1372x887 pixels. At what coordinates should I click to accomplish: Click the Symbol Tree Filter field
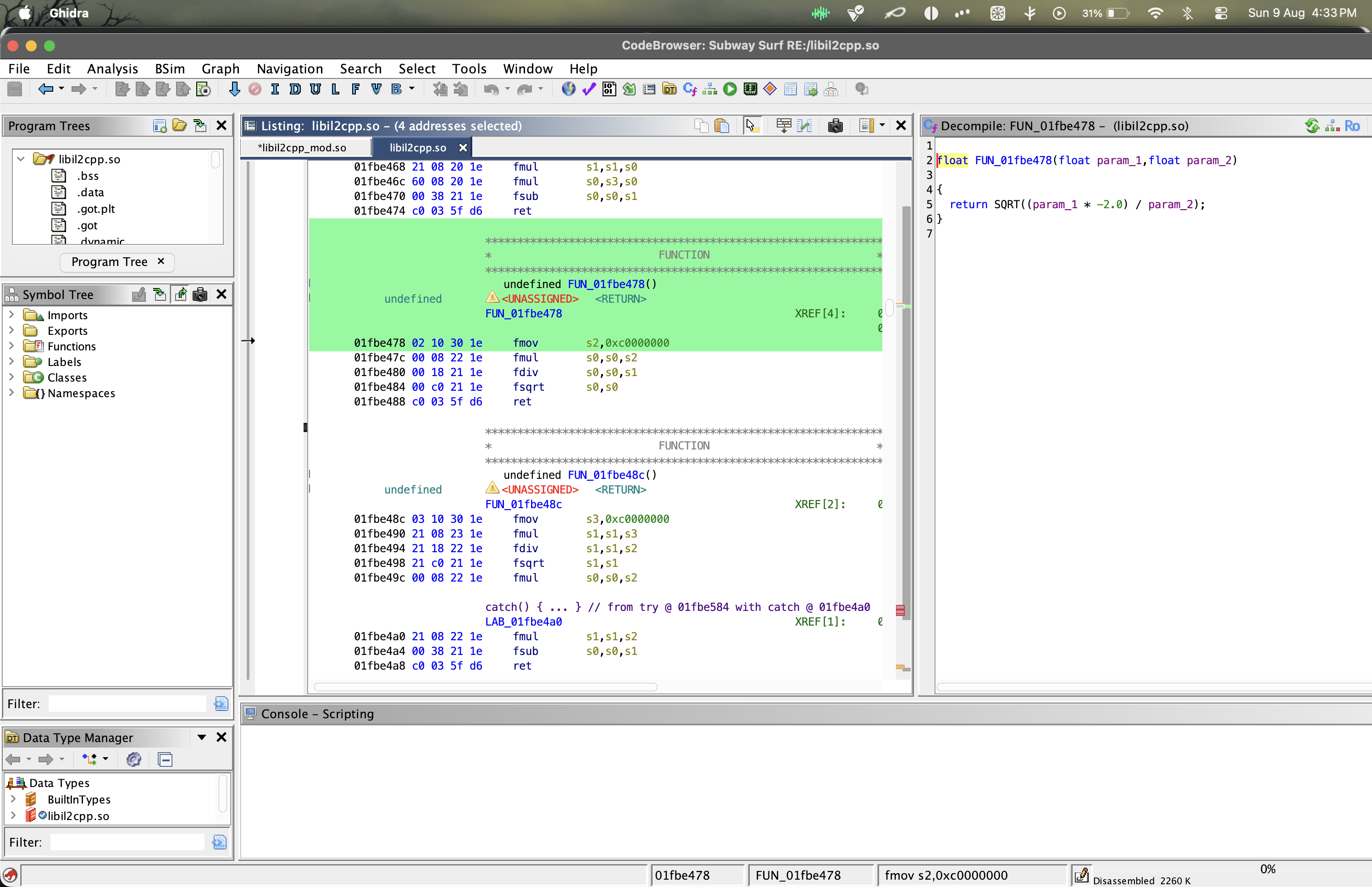click(x=128, y=703)
